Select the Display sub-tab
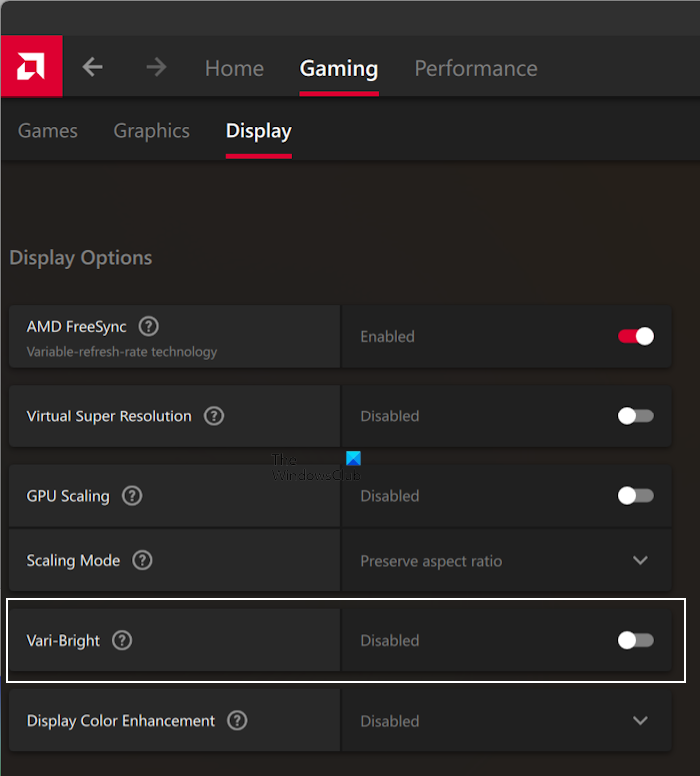700x776 pixels. pyautogui.click(x=259, y=131)
